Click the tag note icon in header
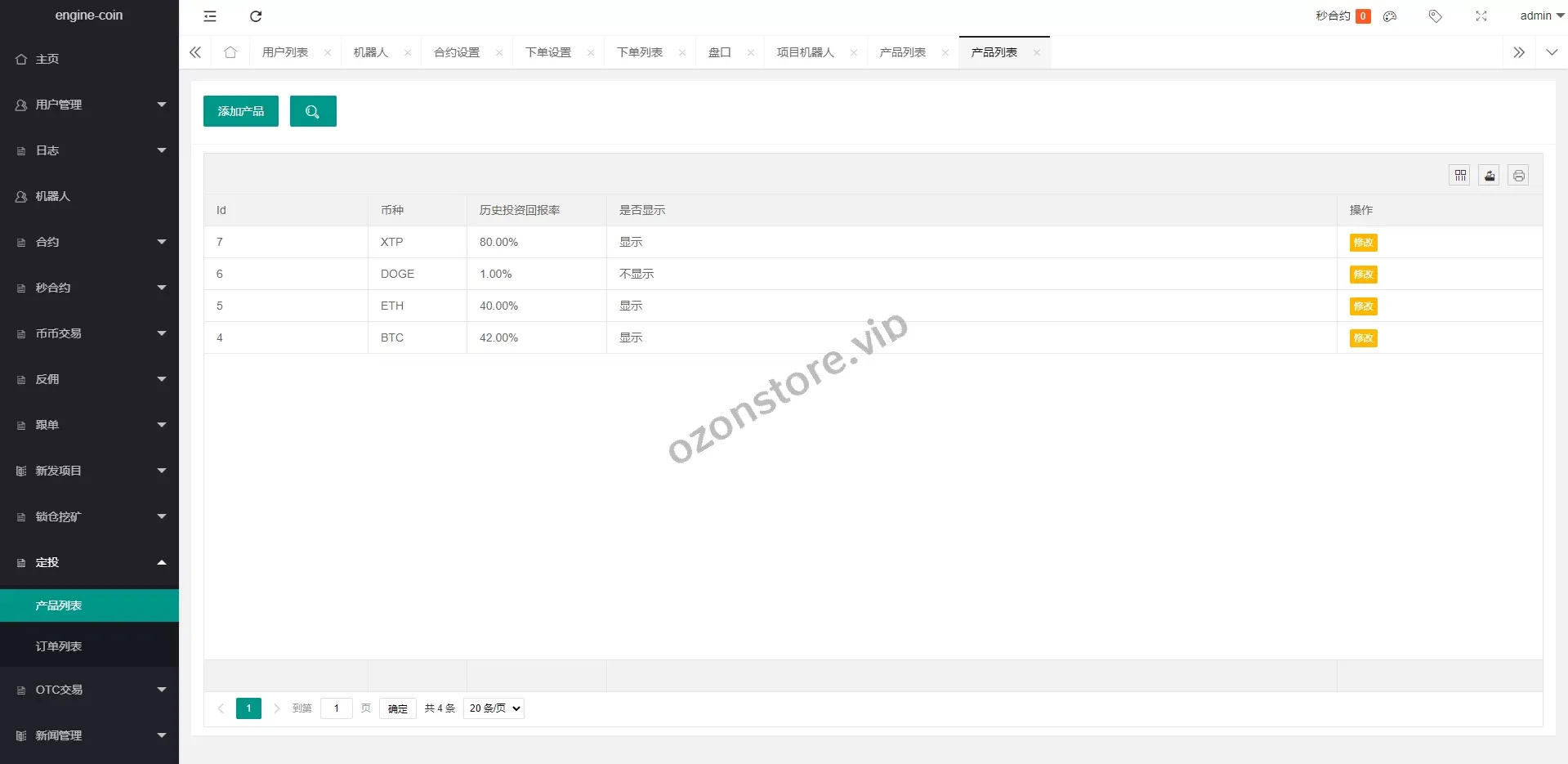1568x764 pixels. click(1435, 16)
